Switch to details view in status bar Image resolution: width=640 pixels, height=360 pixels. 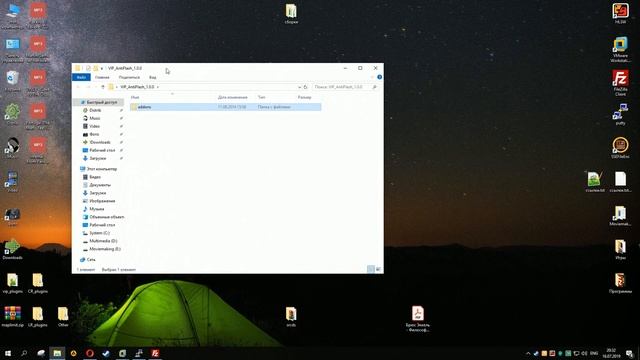tap(371, 269)
